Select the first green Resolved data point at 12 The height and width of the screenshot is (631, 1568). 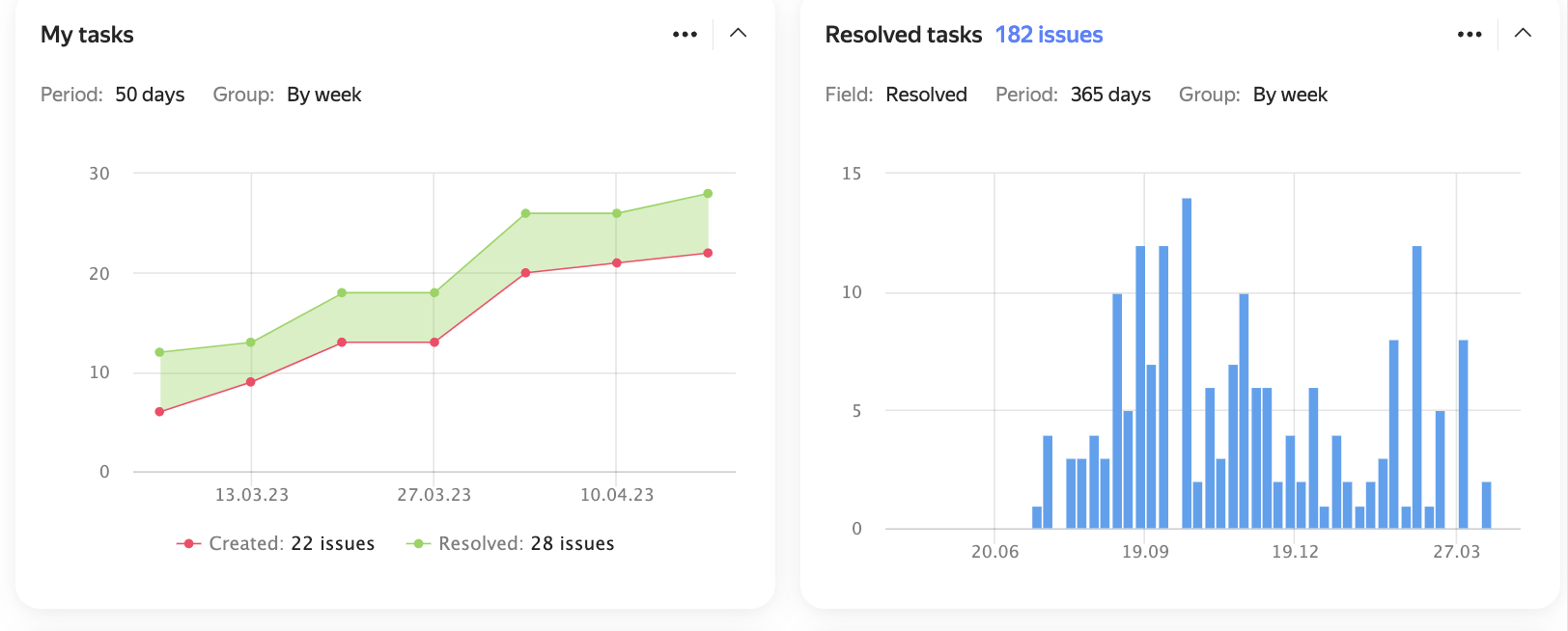click(x=159, y=352)
